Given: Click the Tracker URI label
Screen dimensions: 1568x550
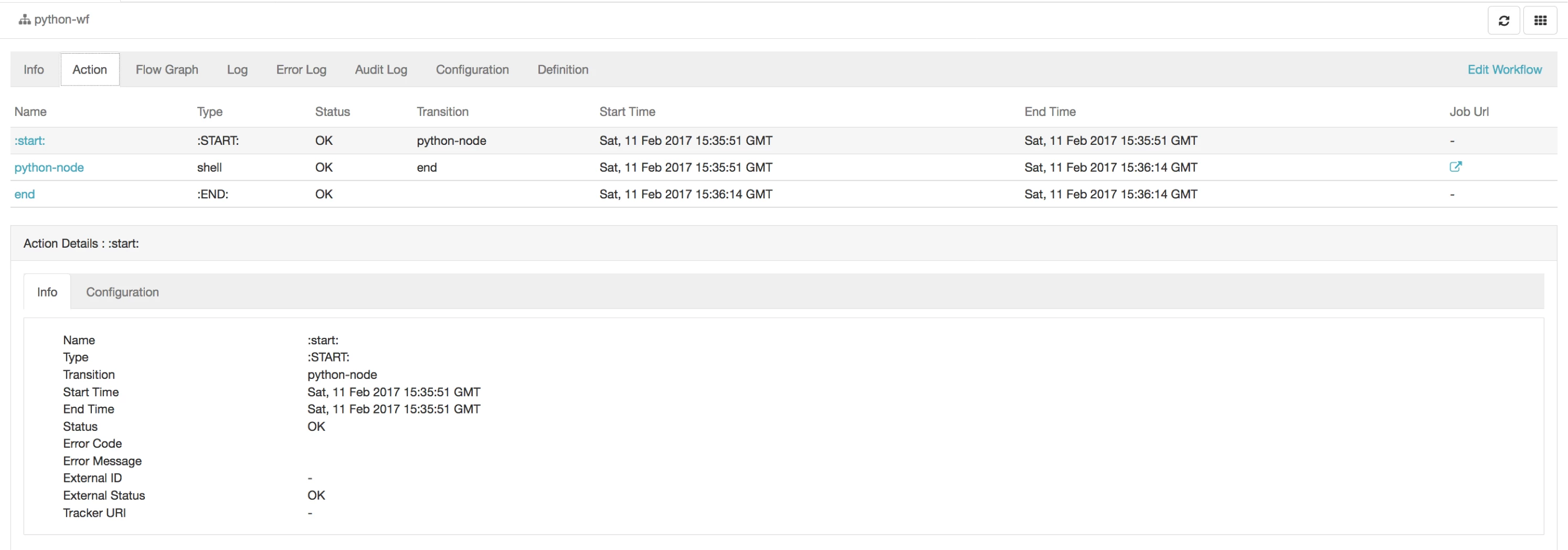Looking at the screenshot, I should (94, 513).
